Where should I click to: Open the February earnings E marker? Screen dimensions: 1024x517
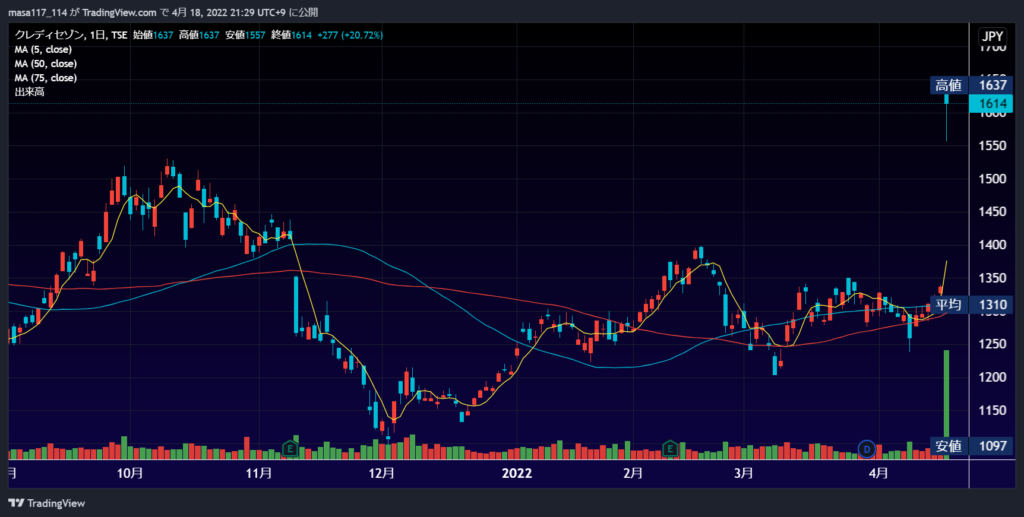(670, 448)
